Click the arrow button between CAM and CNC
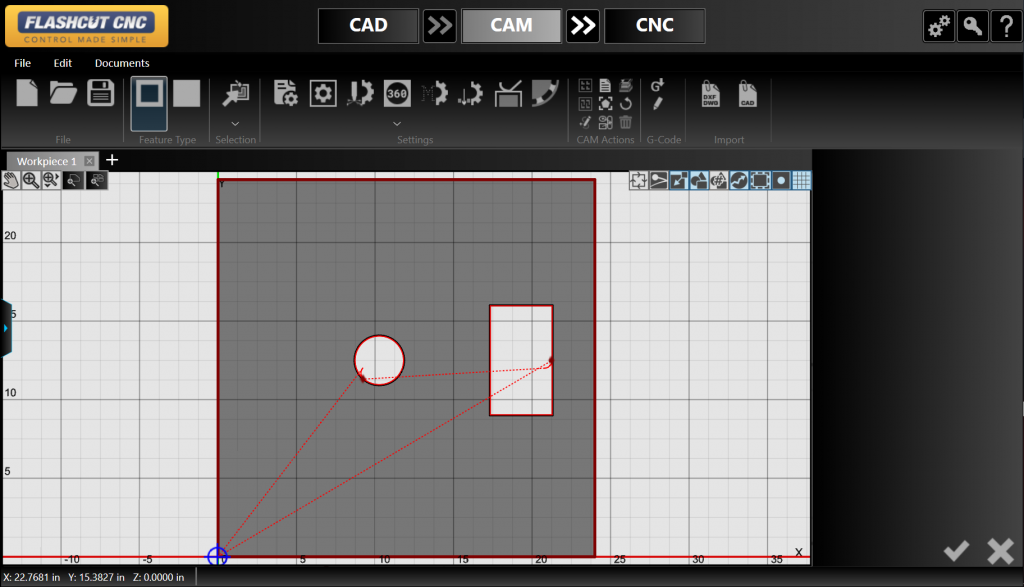This screenshot has width=1024, height=587. 583,25
